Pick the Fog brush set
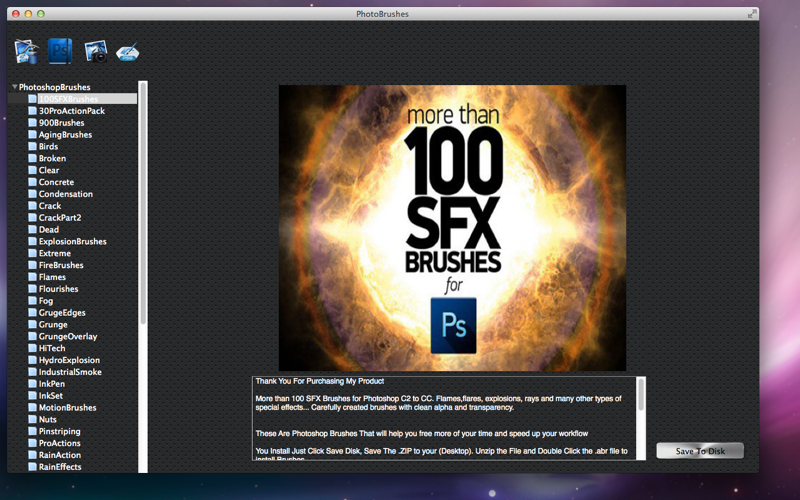Image resolution: width=800 pixels, height=500 pixels. (46, 301)
